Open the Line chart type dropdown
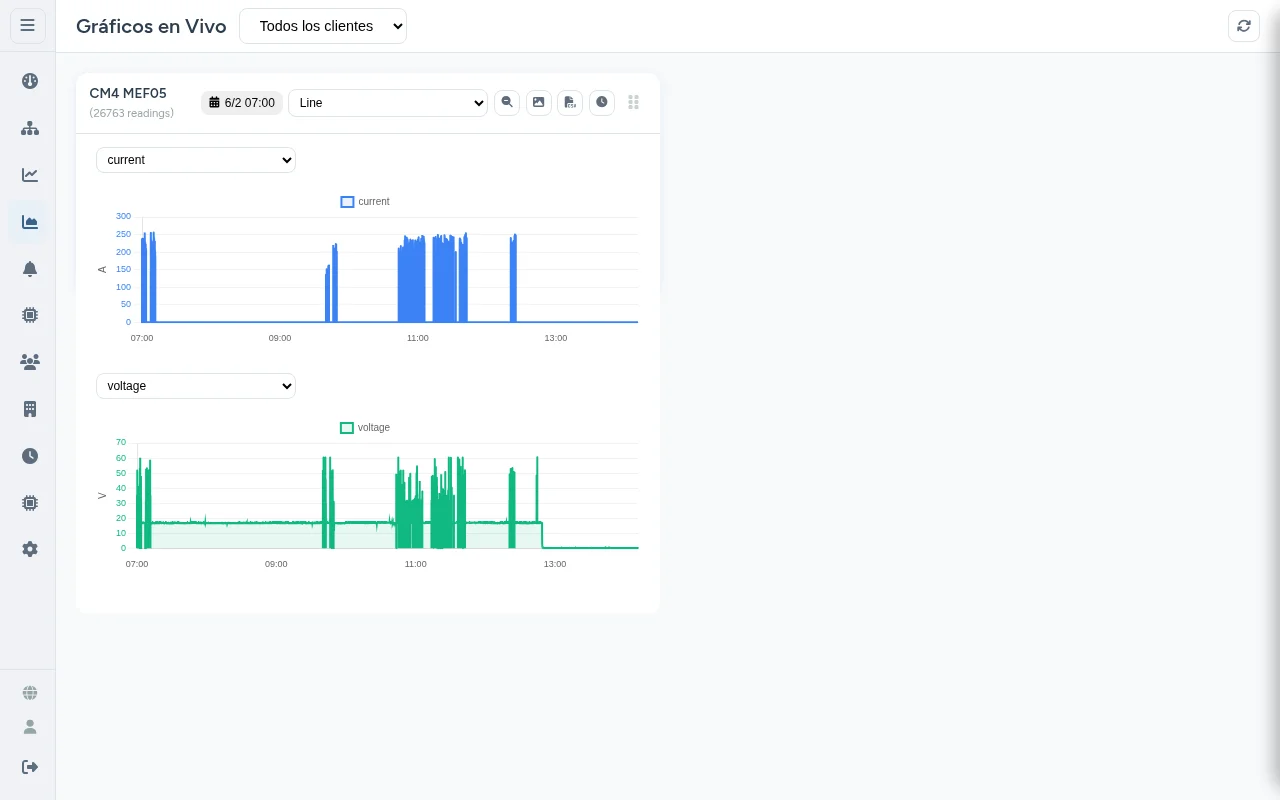 coord(388,103)
